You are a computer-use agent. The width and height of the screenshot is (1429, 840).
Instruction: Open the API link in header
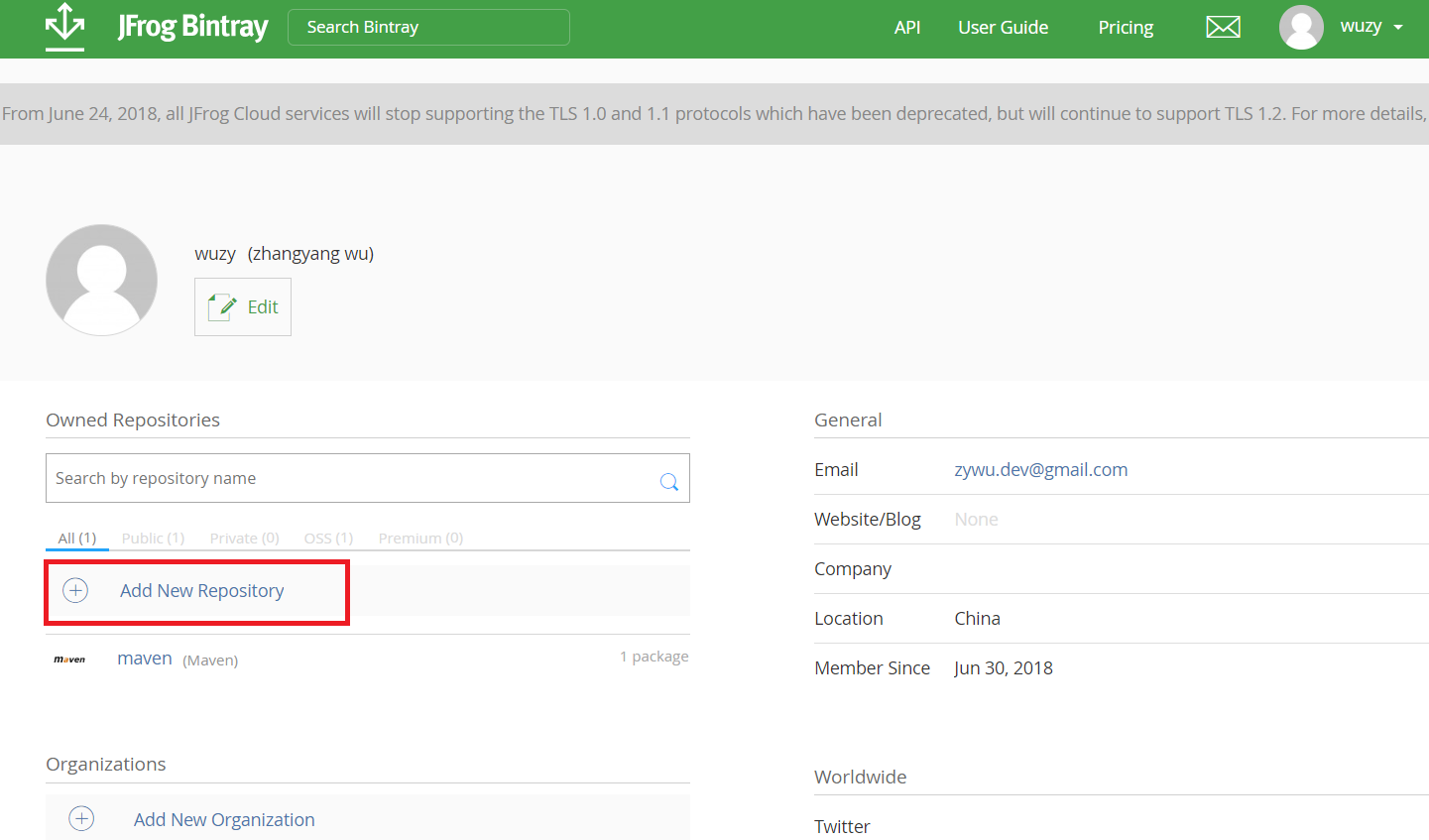pyautogui.click(x=906, y=28)
